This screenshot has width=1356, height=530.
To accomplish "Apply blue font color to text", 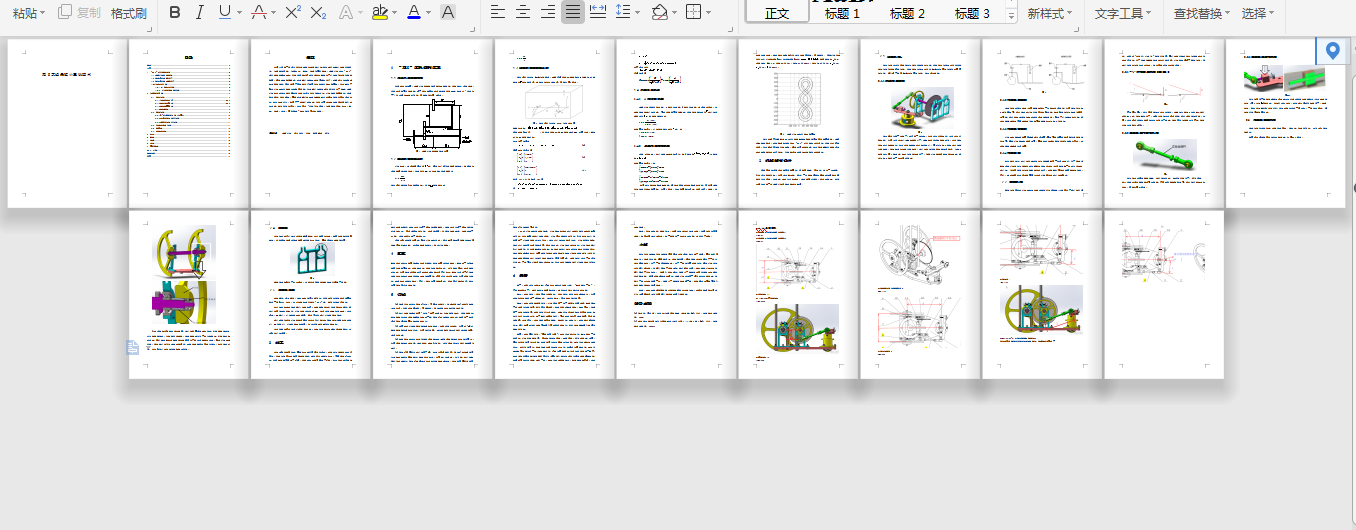I will (x=414, y=13).
